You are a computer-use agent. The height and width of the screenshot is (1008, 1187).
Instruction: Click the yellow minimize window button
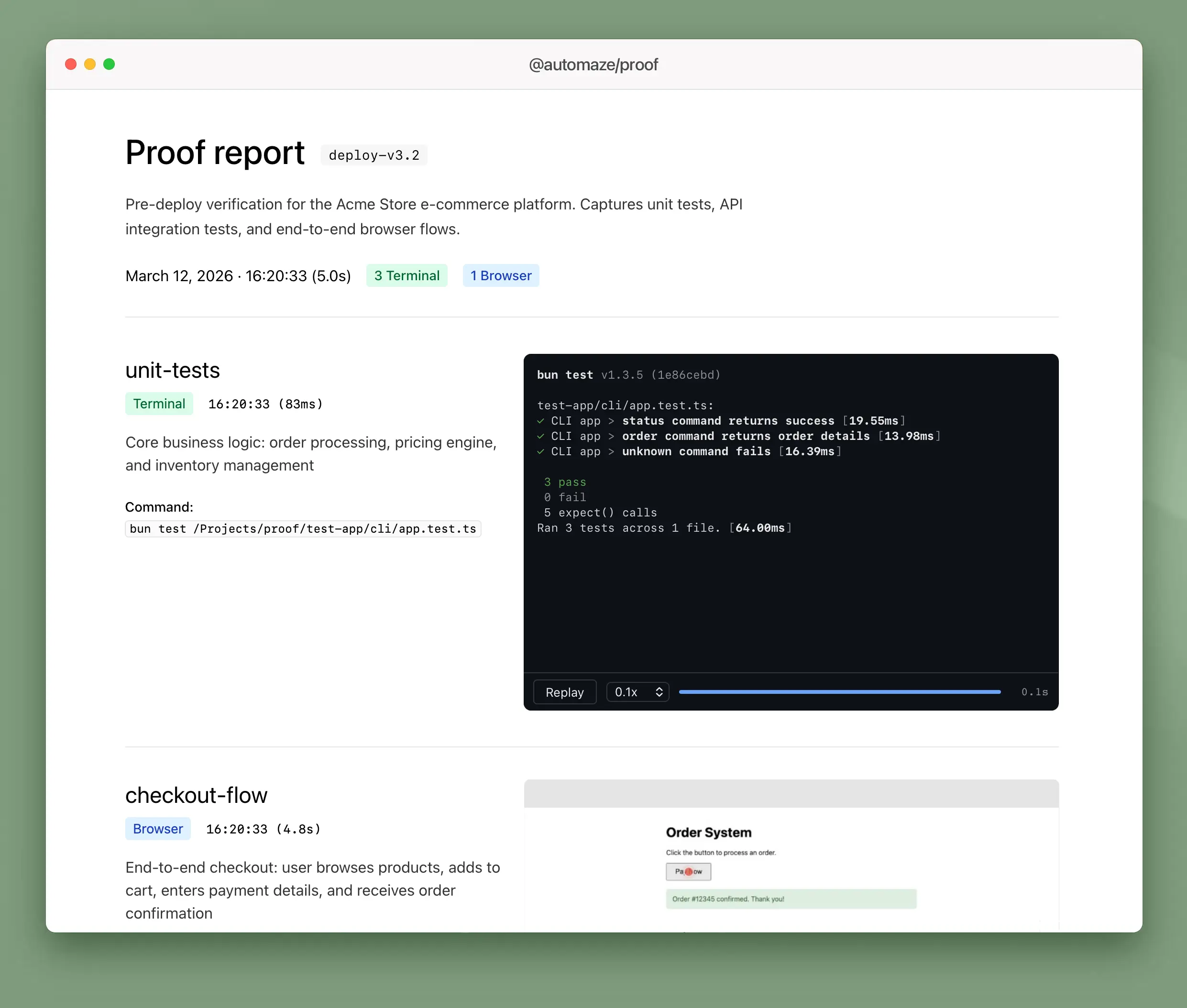click(x=90, y=64)
